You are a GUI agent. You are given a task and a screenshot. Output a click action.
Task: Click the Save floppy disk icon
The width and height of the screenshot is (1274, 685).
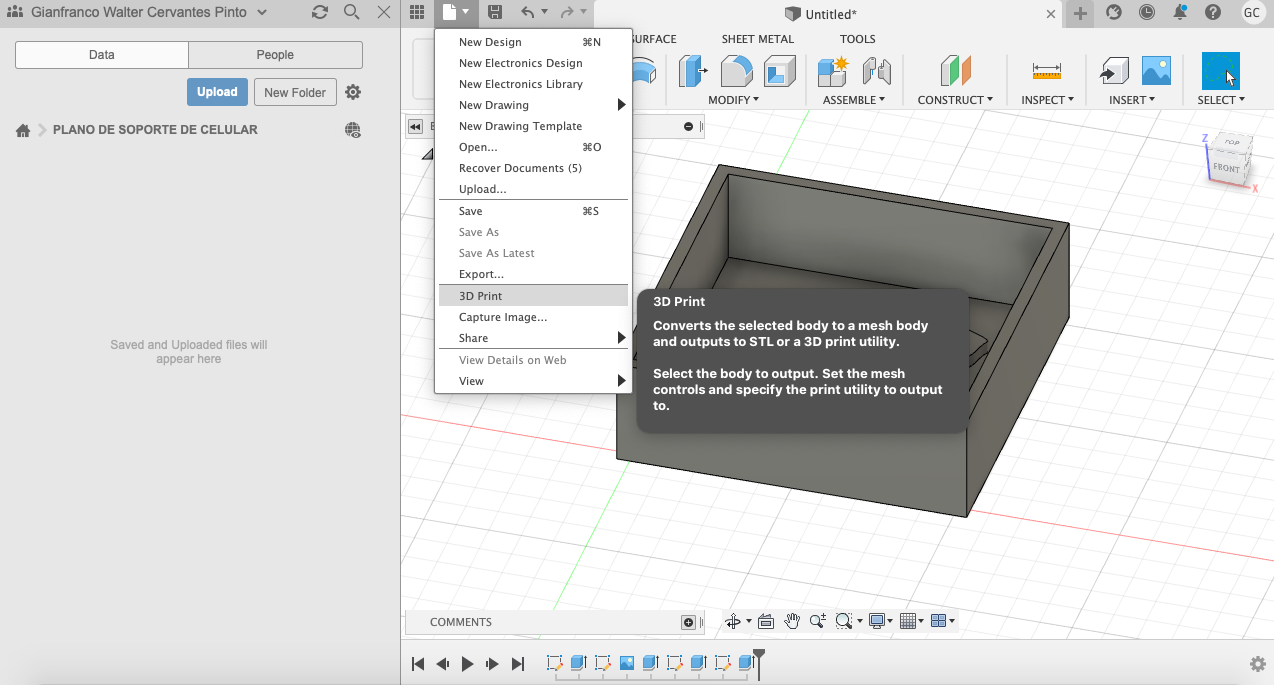point(495,13)
